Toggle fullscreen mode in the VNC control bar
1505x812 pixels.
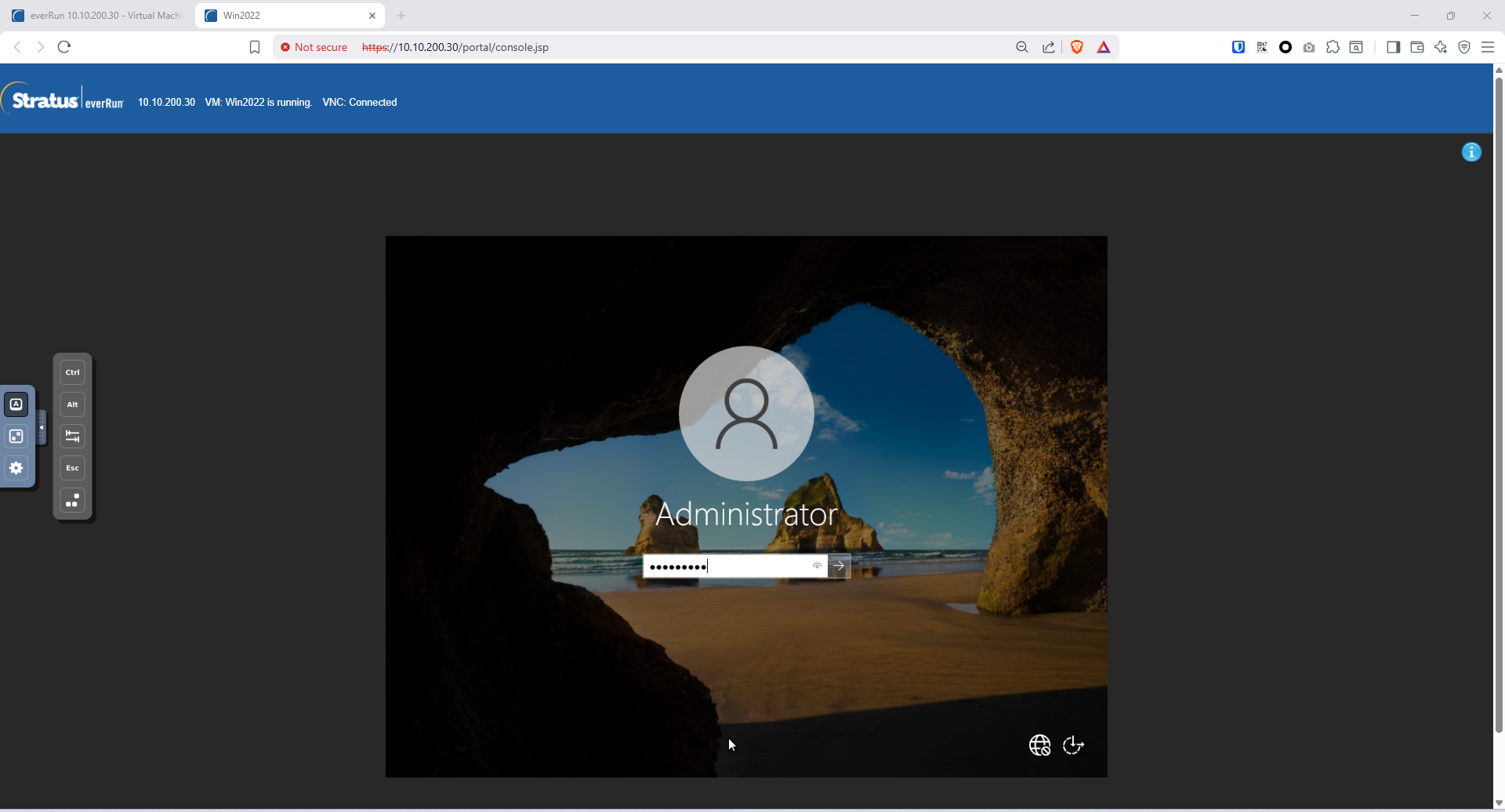point(16,436)
